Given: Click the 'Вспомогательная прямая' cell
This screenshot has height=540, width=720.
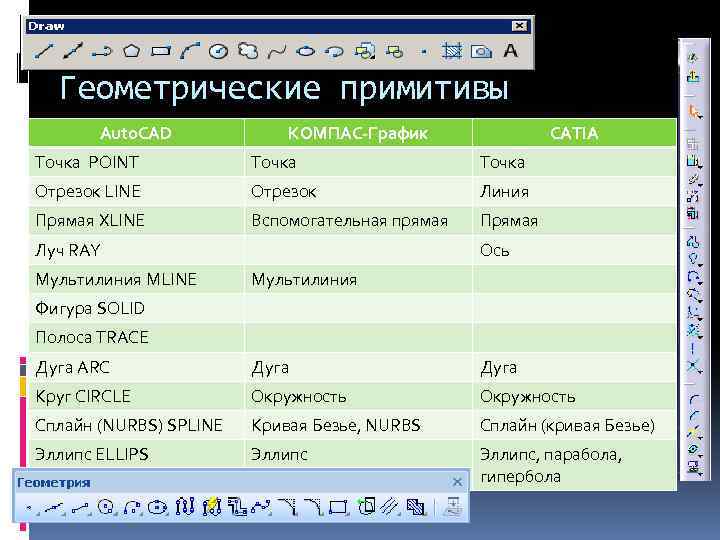Looking at the screenshot, I should click(358, 221).
